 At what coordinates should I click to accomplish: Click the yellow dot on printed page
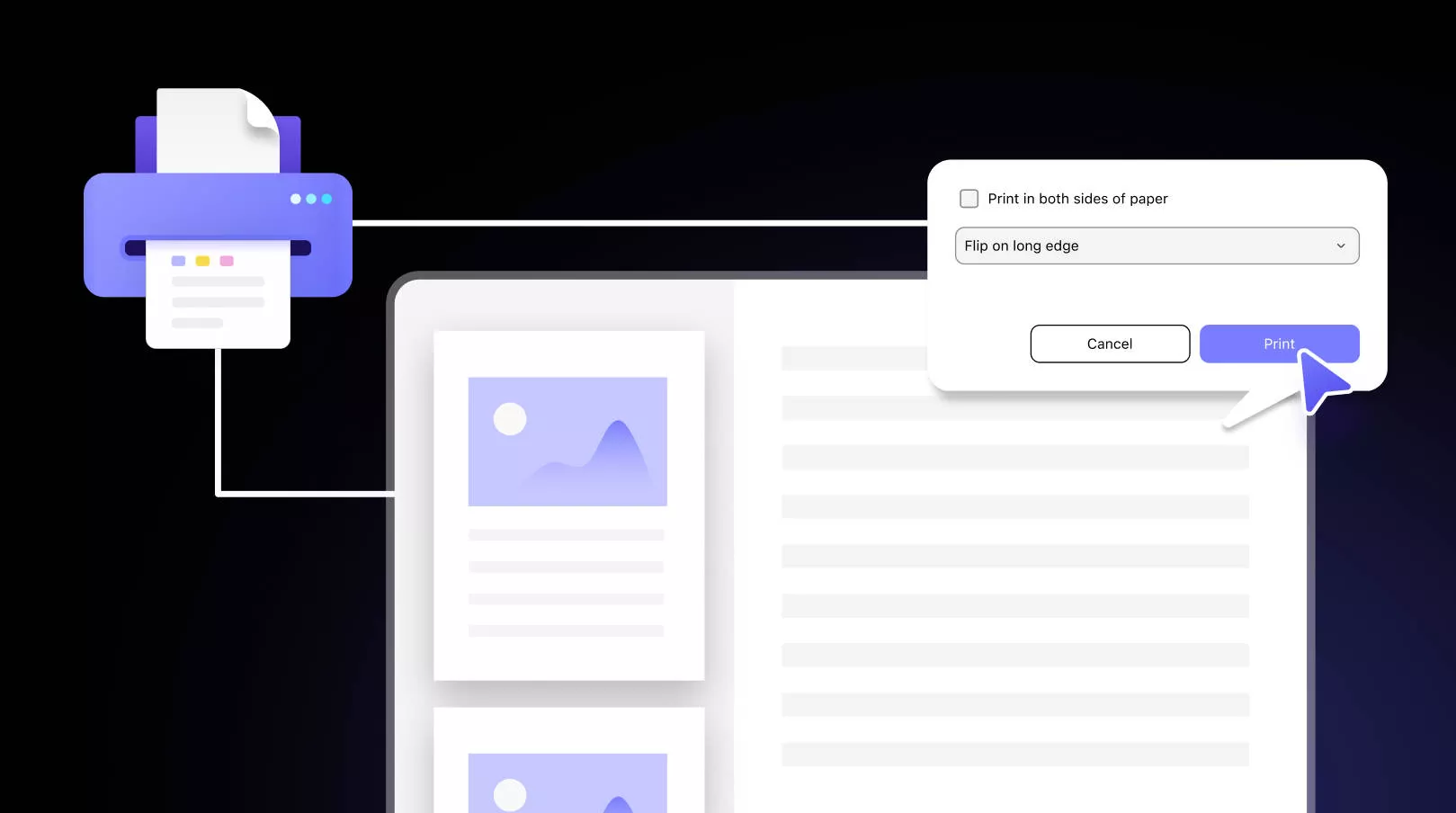[x=202, y=261]
